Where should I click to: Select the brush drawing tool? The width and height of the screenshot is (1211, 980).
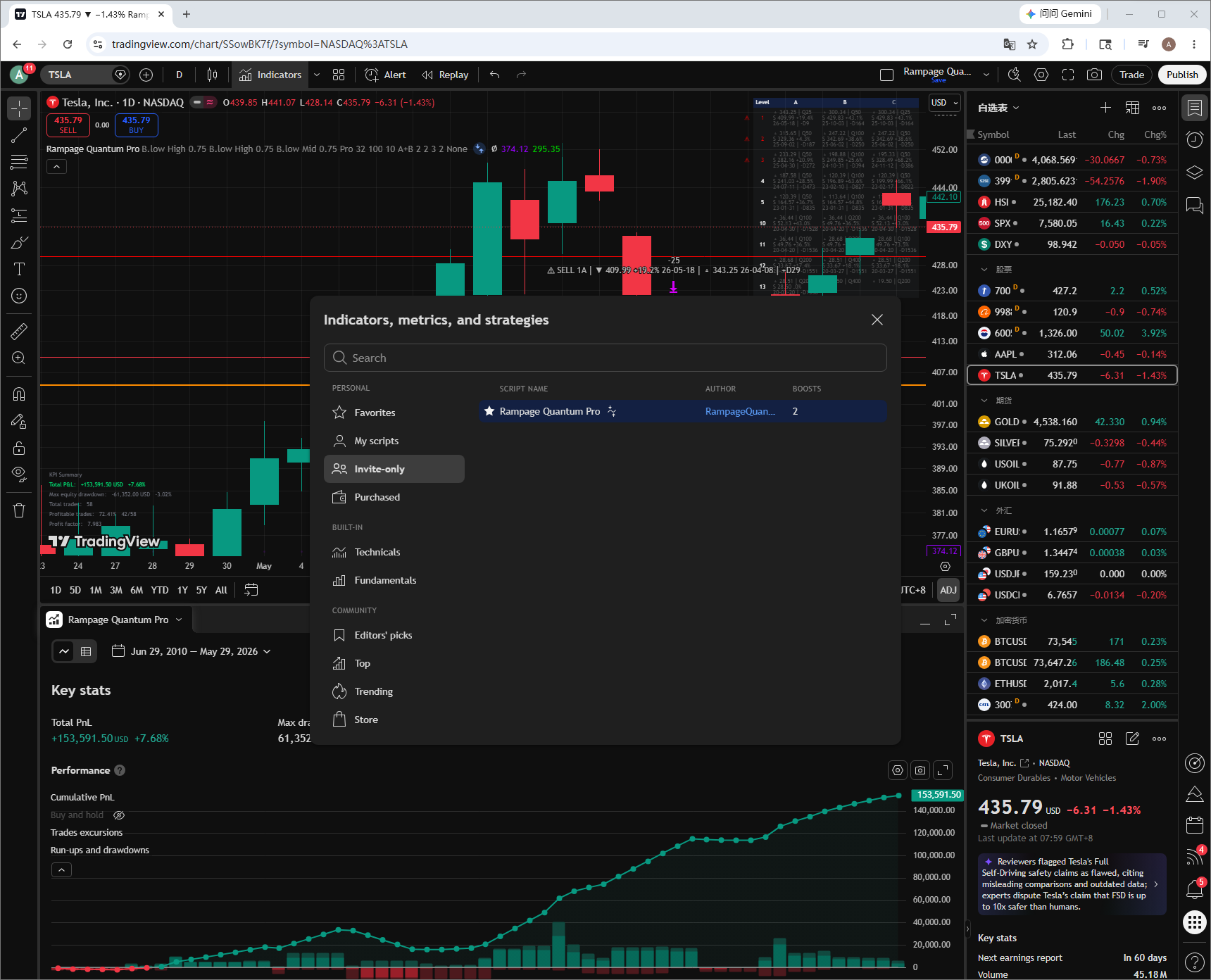coord(19,242)
